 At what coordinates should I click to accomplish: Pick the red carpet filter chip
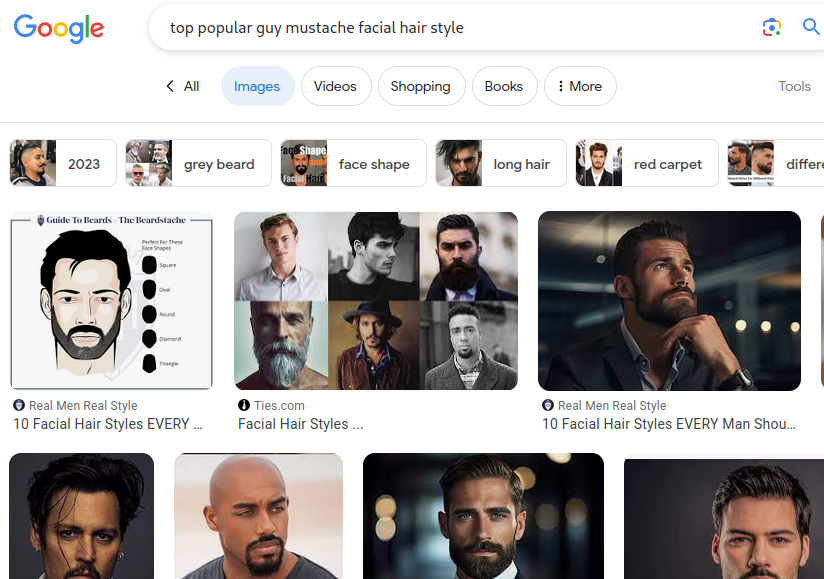(x=646, y=163)
